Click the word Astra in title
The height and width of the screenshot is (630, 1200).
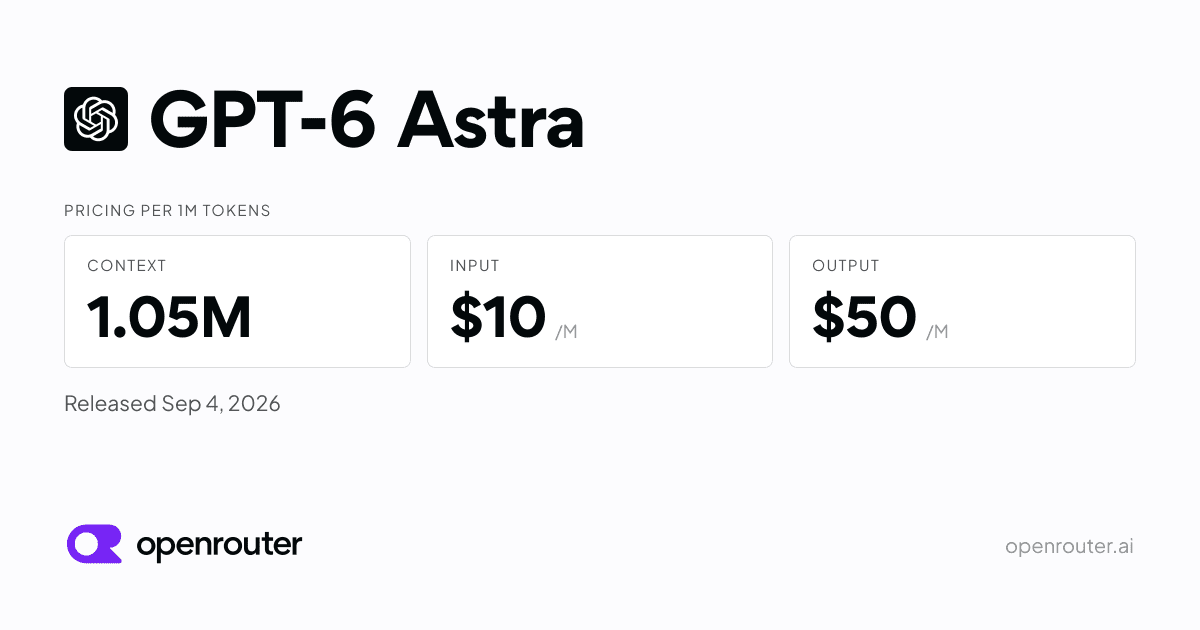pos(491,121)
